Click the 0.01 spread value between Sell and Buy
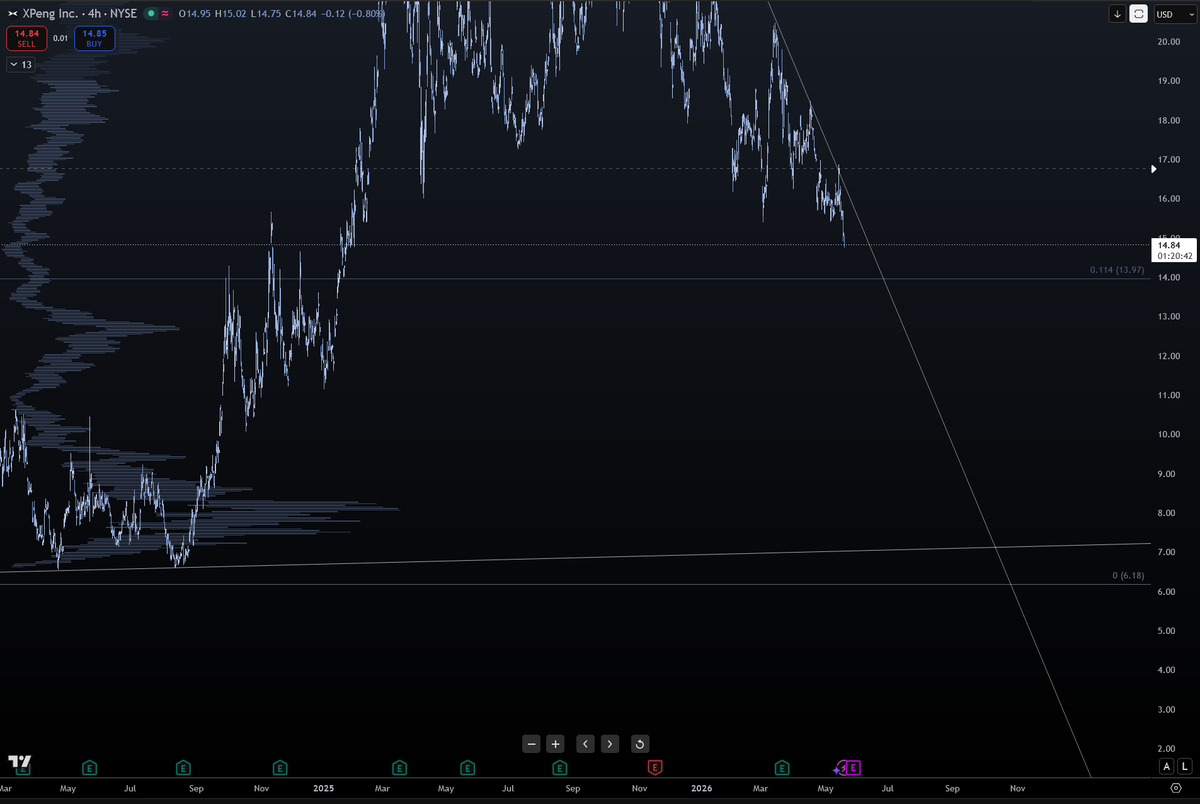The image size is (1200, 804). pos(62,39)
